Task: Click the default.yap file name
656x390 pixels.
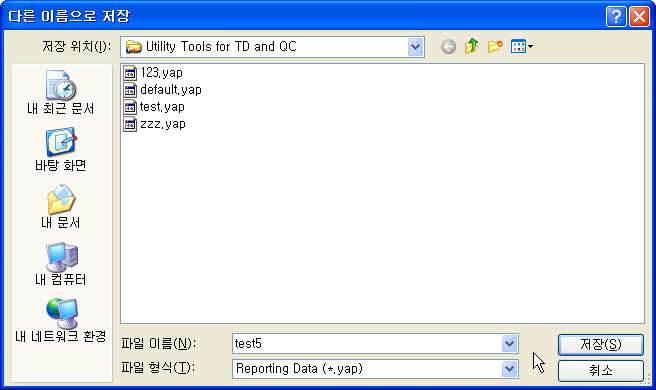Action: [x=171, y=90]
